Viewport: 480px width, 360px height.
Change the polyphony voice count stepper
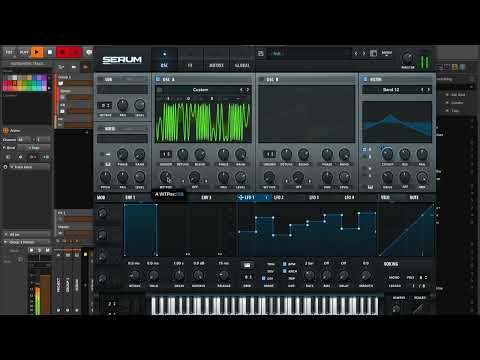[423, 278]
